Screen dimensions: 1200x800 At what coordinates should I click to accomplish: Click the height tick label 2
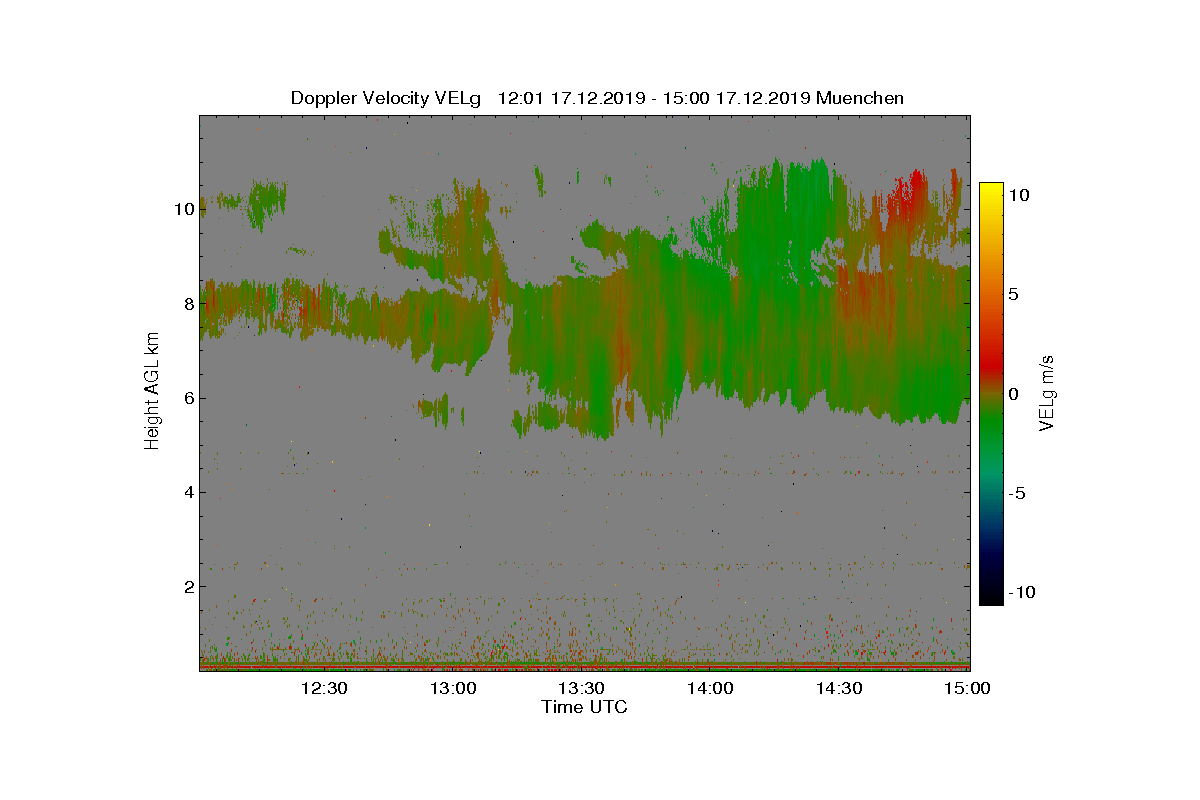[187, 586]
